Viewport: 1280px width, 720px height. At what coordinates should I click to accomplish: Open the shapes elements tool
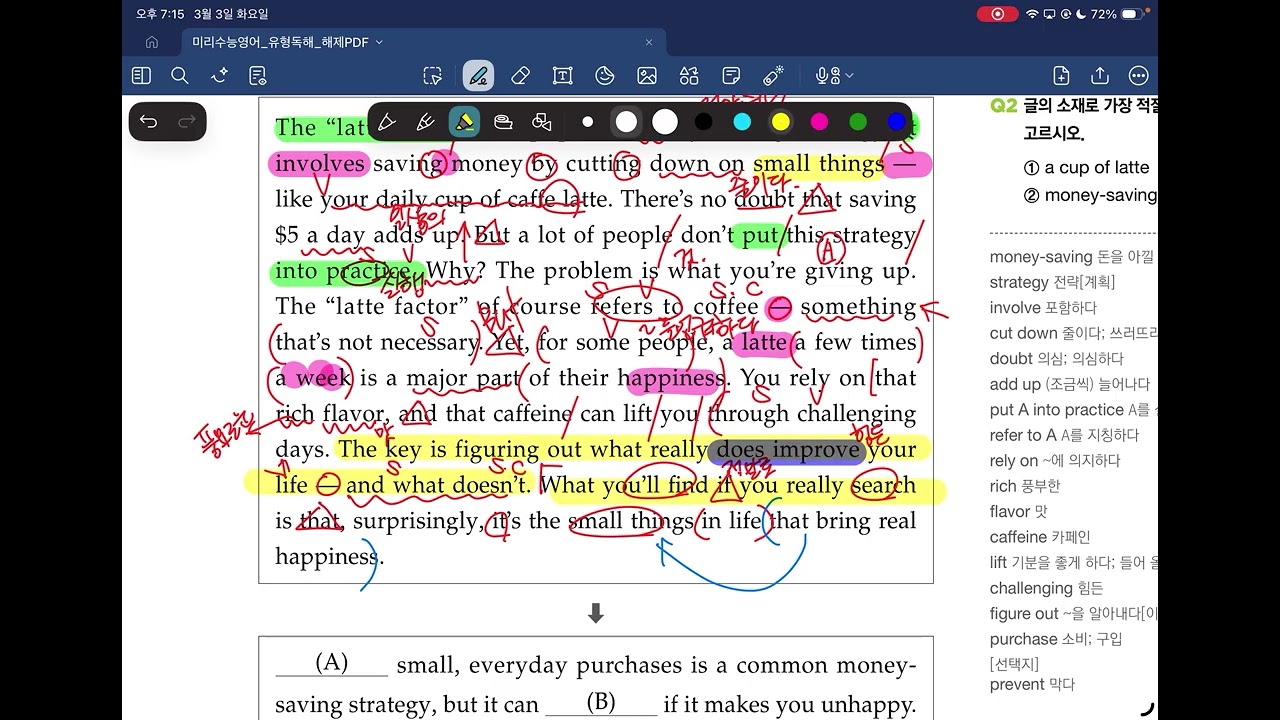(x=689, y=75)
